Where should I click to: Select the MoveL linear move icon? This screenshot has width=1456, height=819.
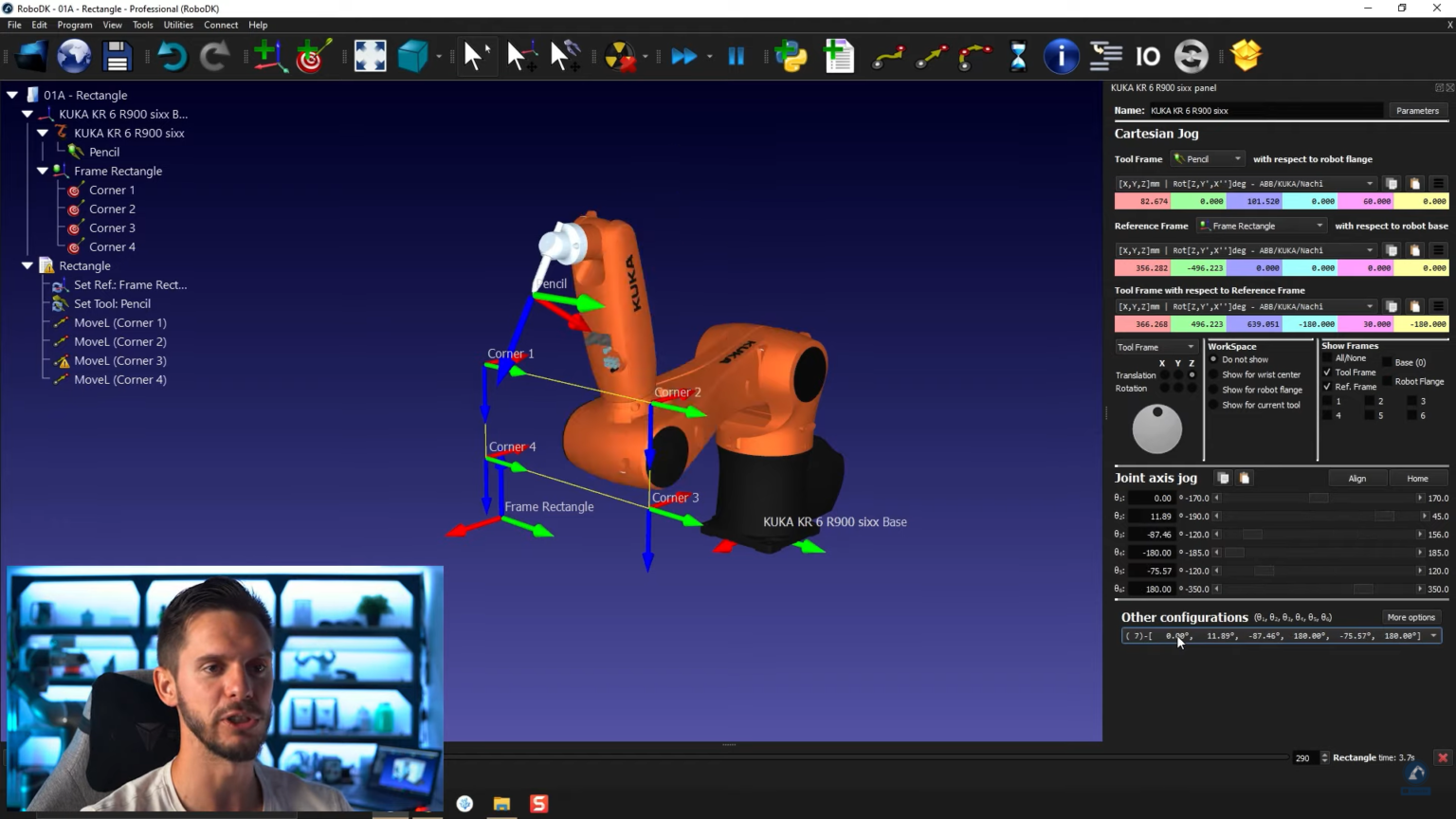pyautogui.click(x=931, y=56)
